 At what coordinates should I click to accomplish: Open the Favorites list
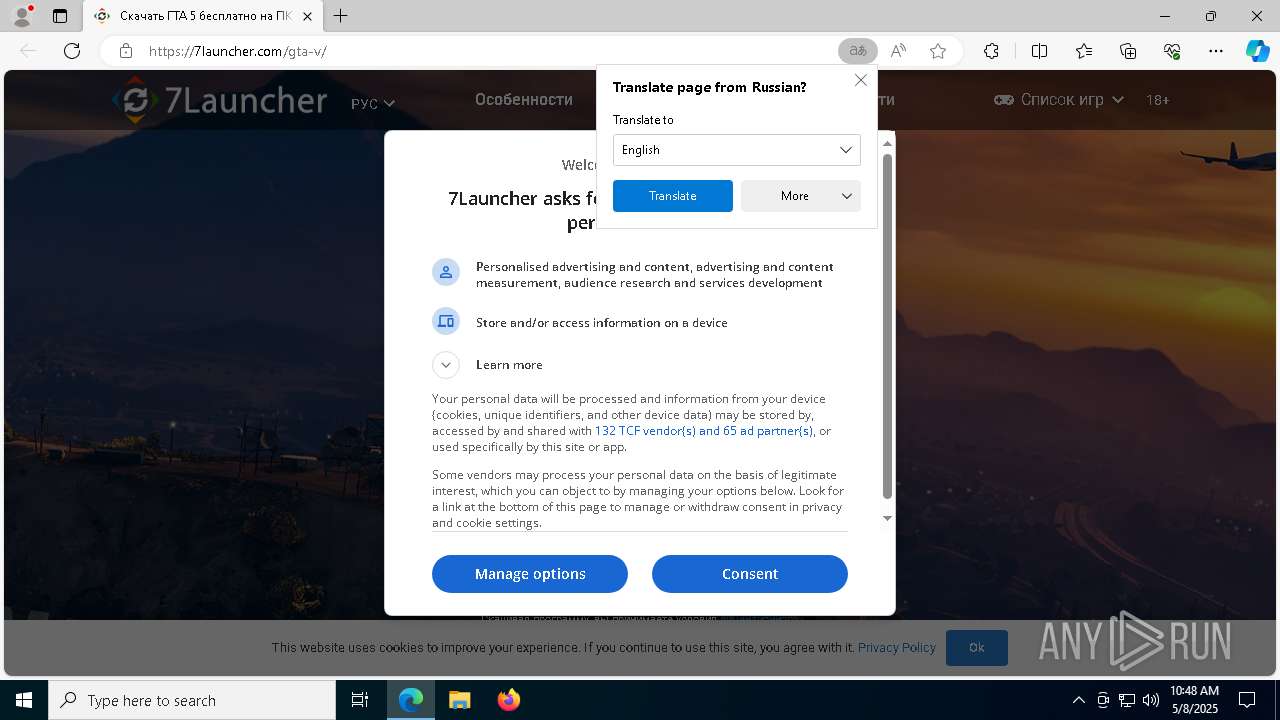[1084, 51]
